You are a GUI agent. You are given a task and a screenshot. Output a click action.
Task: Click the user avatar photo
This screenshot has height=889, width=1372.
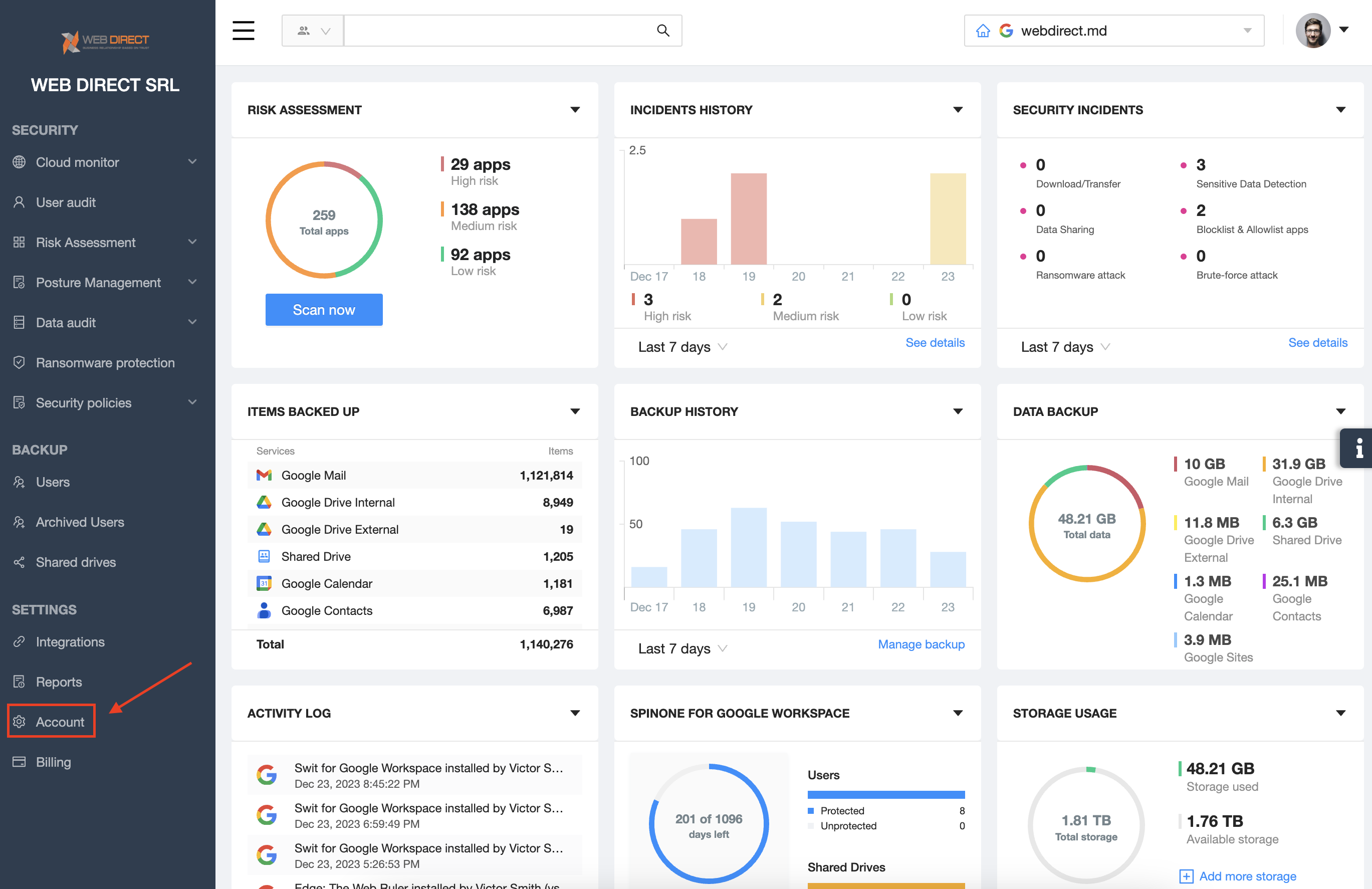point(1313,31)
